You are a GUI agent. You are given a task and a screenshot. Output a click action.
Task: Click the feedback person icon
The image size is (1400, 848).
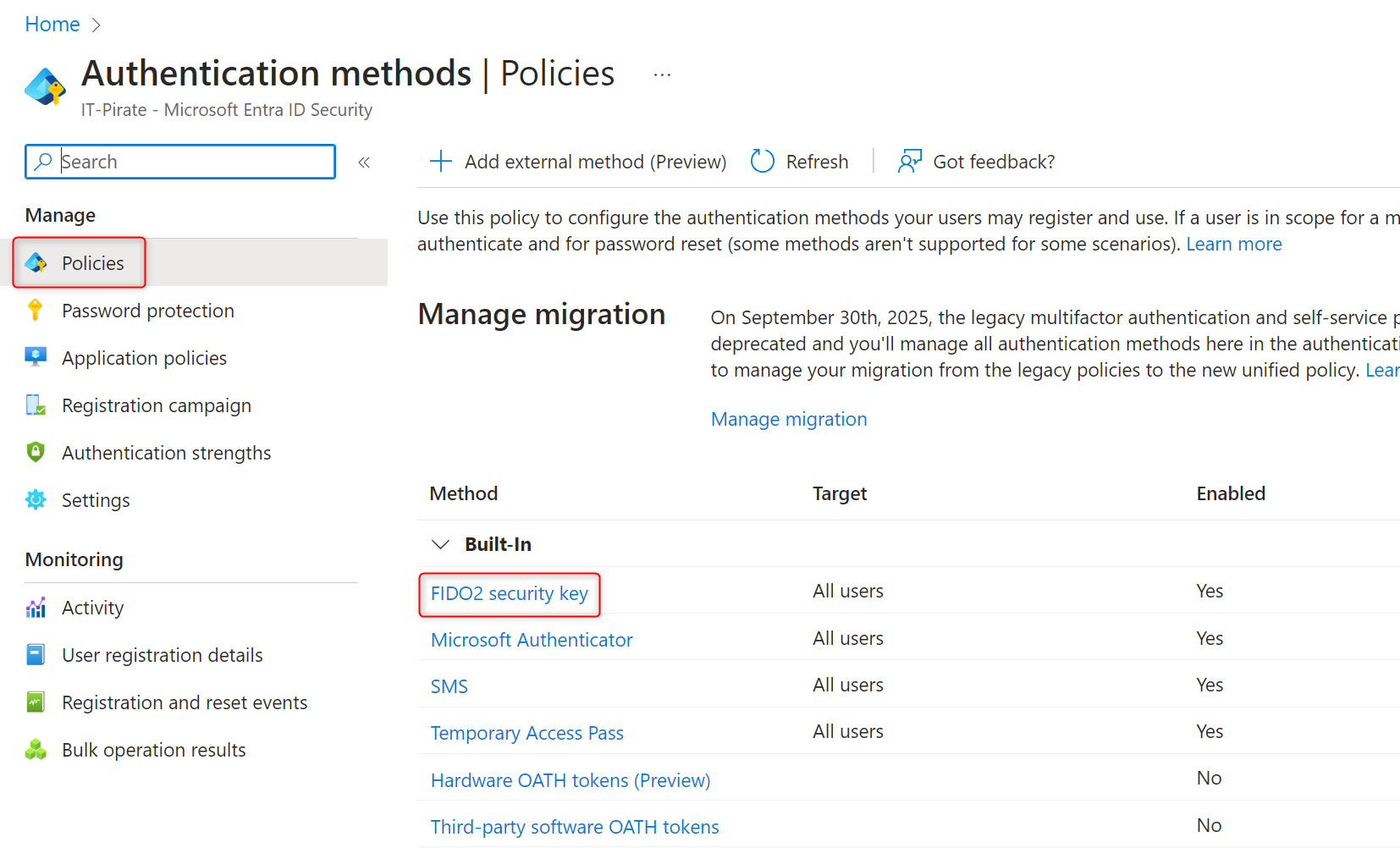[x=910, y=161]
